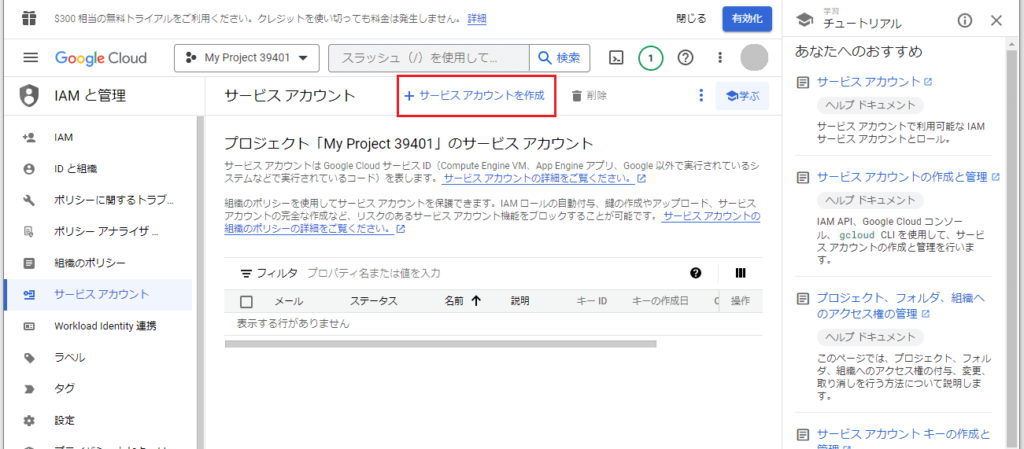Screen dimensions: 1024x449
Task: Dismiss the banner with 閉じる
Action: (691, 19)
